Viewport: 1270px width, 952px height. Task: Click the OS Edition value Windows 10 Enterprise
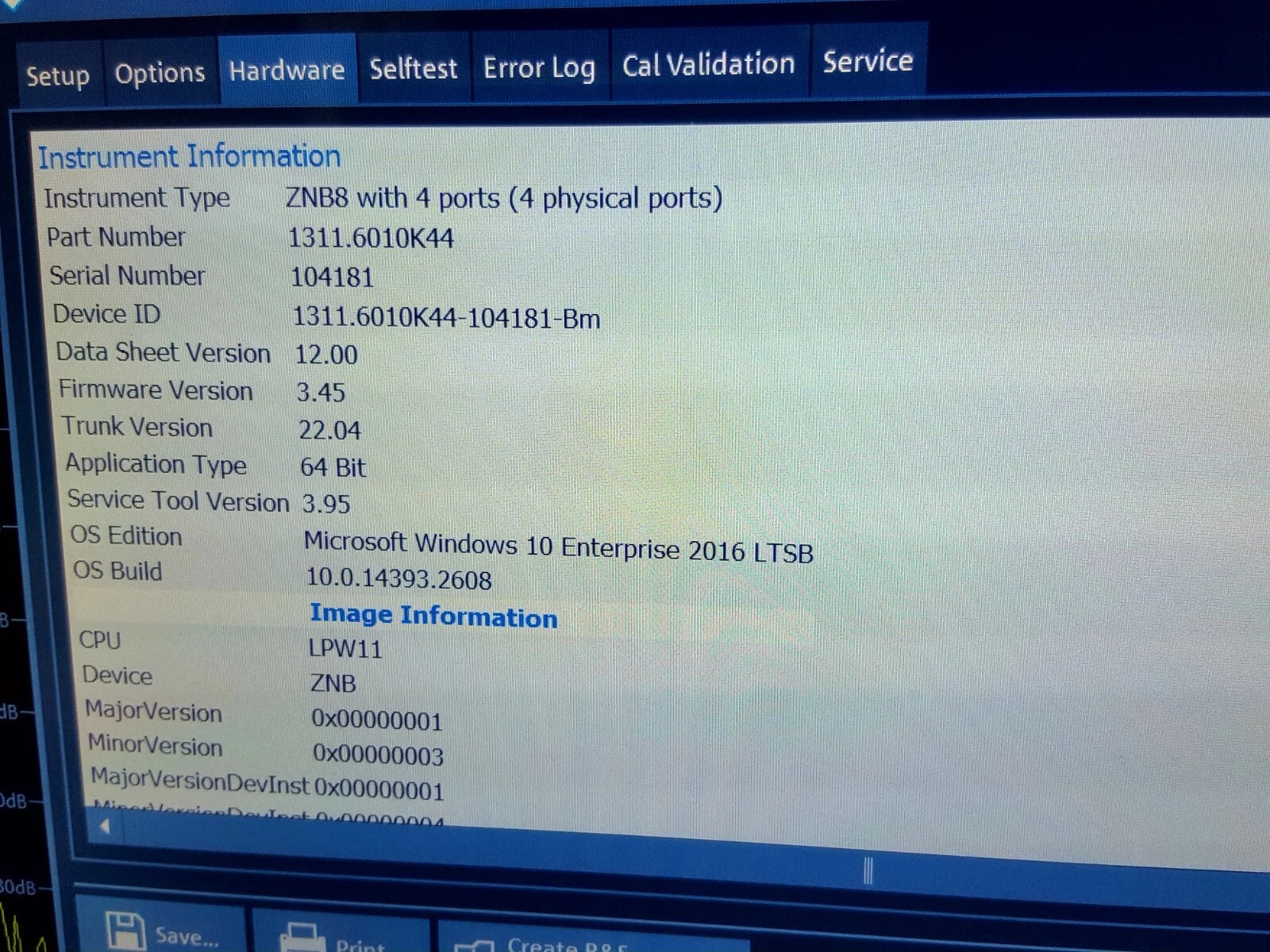559,547
